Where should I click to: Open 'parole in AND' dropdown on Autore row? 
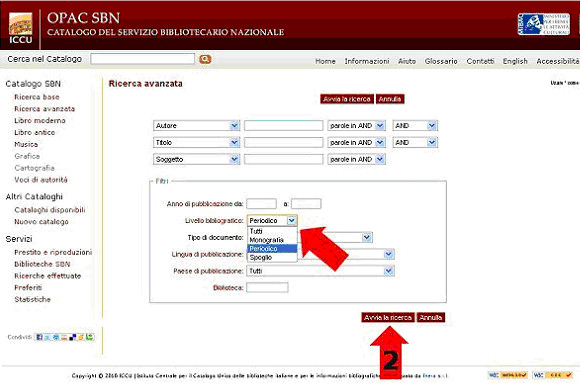pos(356,125)
